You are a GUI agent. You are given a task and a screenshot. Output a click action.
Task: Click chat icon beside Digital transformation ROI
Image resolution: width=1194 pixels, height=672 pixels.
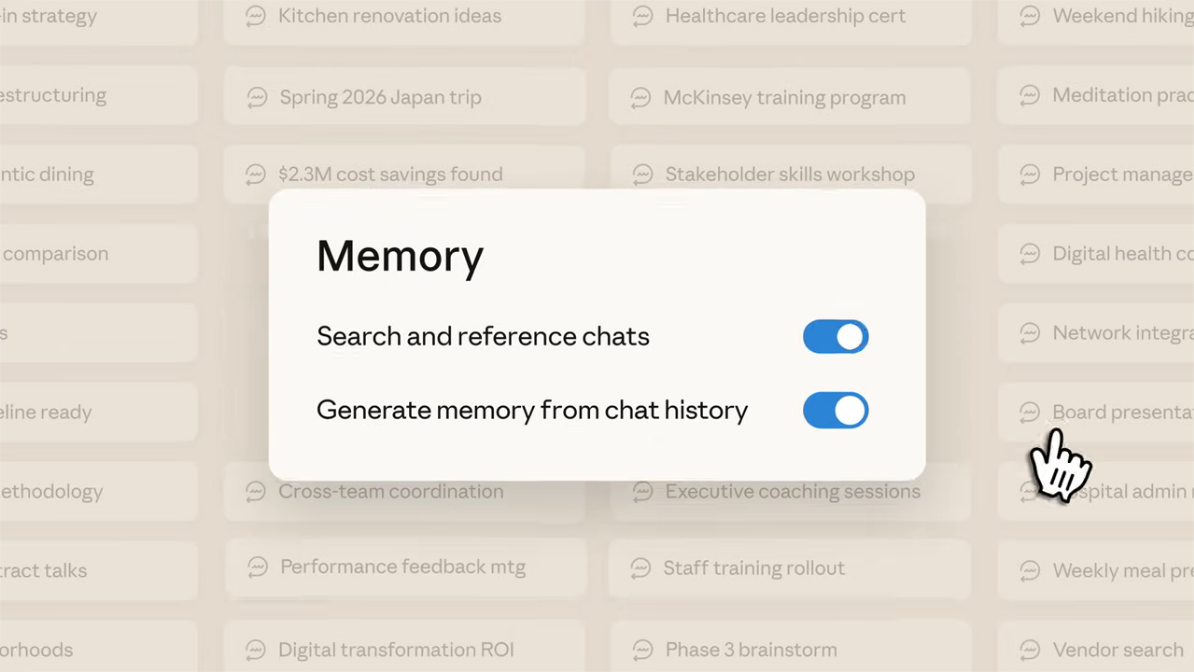[x=256, y=650]
